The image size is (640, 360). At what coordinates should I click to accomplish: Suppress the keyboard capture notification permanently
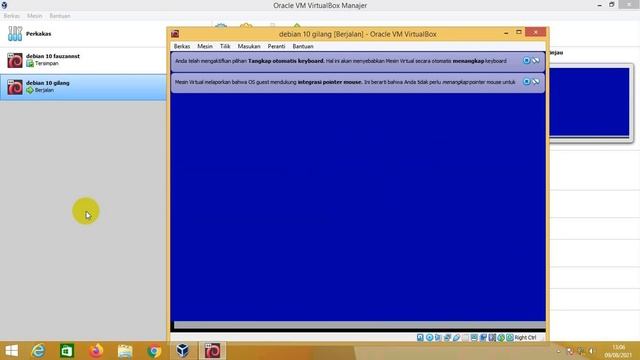[536, 60]
